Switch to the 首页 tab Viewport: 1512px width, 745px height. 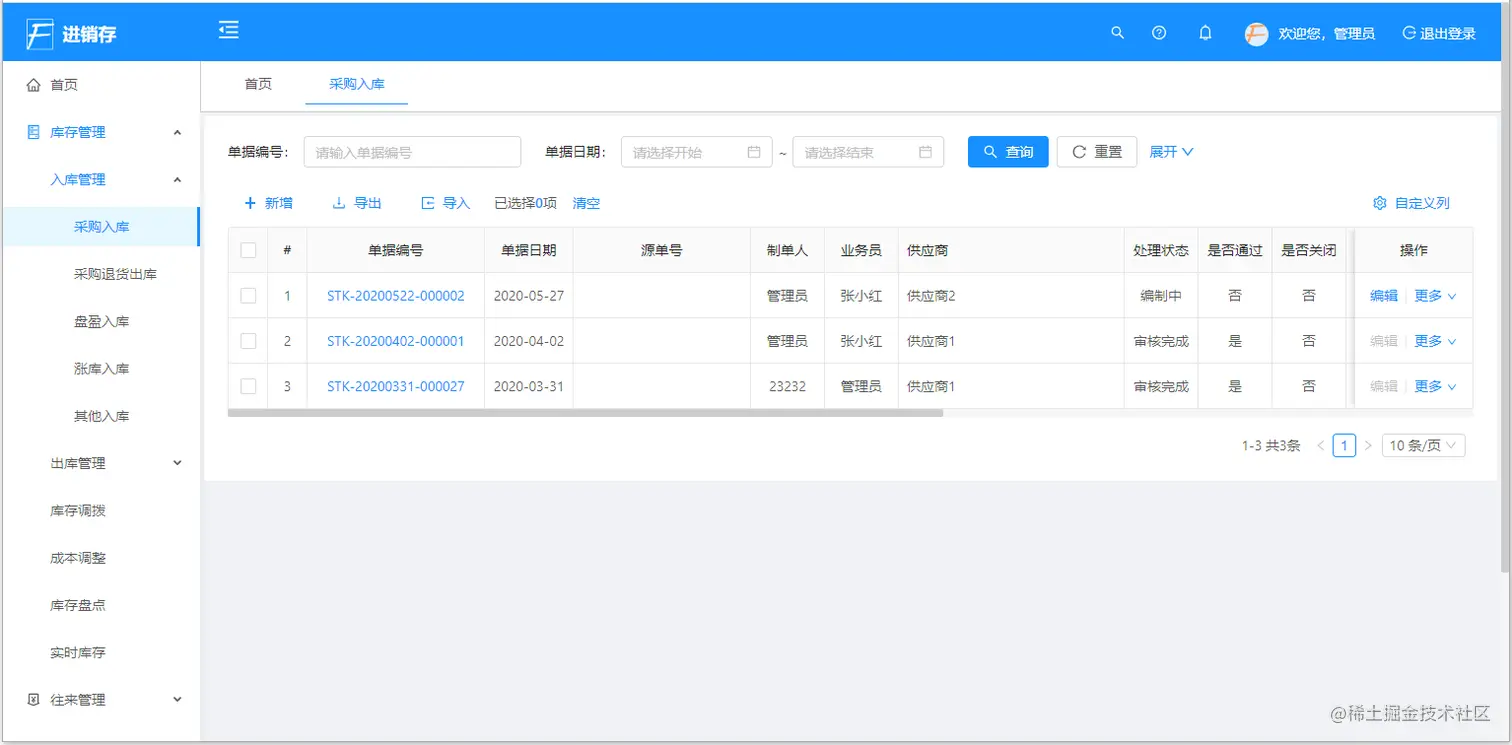point(258,84)
